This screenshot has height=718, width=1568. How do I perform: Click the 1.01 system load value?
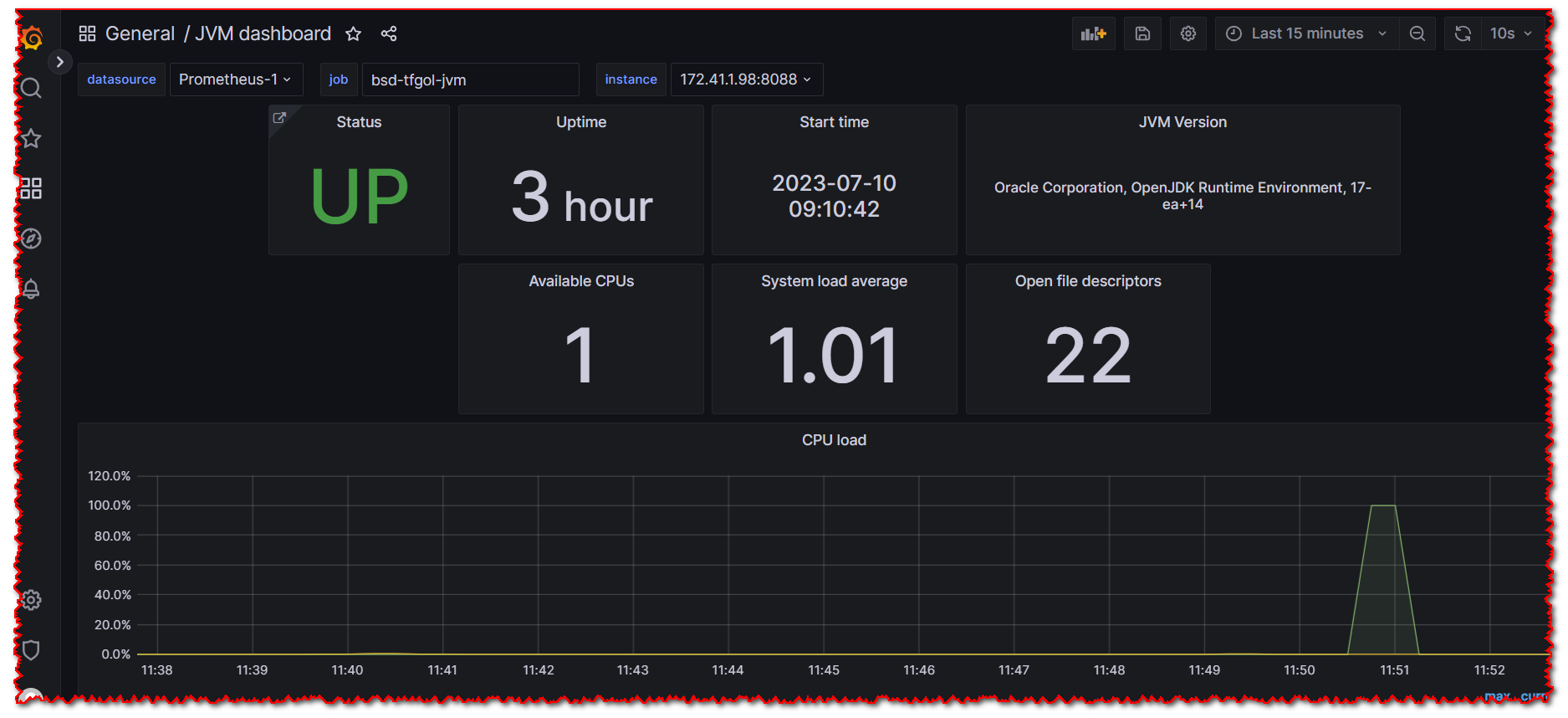[x=834, y=356]
